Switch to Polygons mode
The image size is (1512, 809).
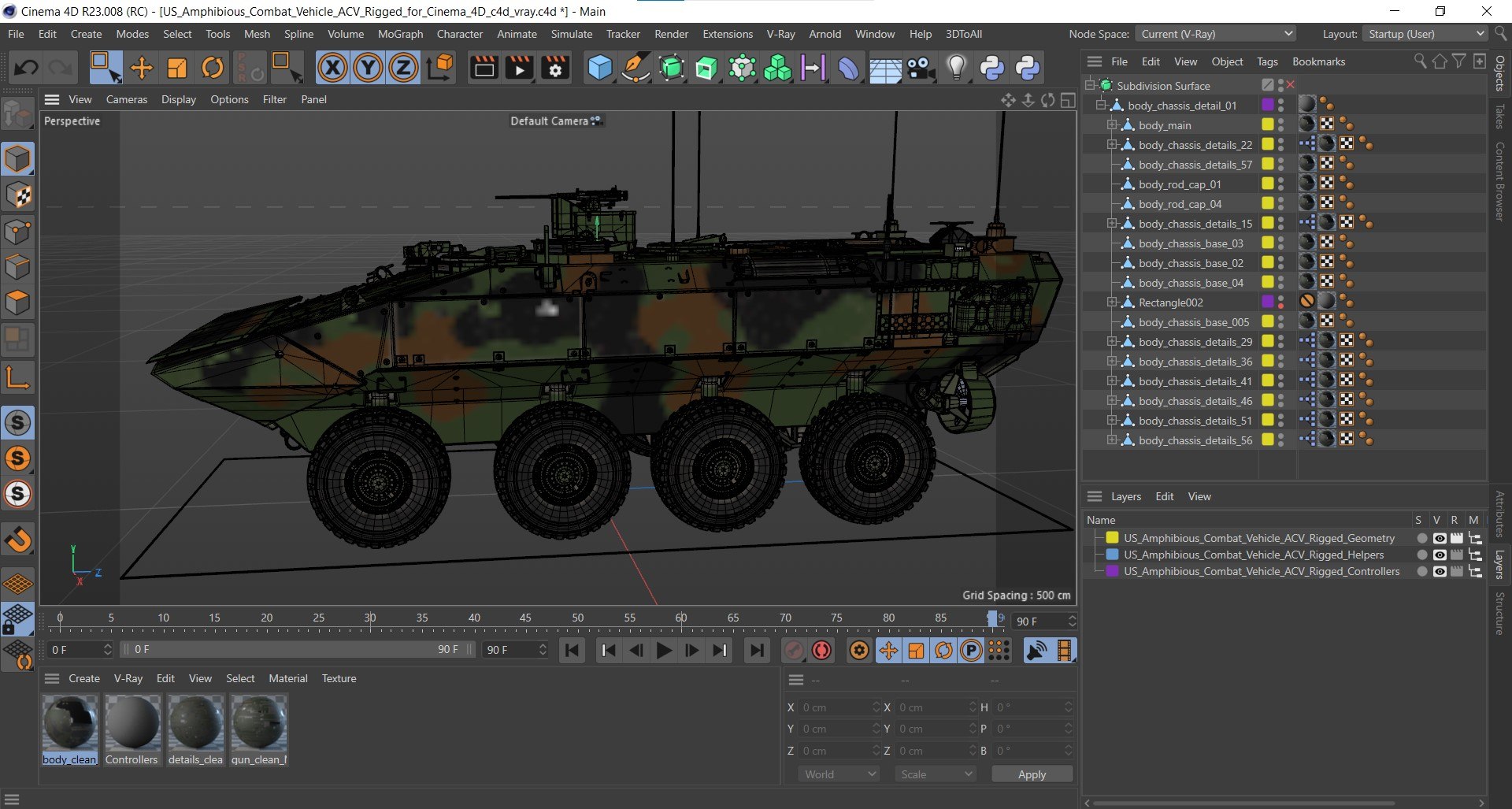tap(17, 302)
